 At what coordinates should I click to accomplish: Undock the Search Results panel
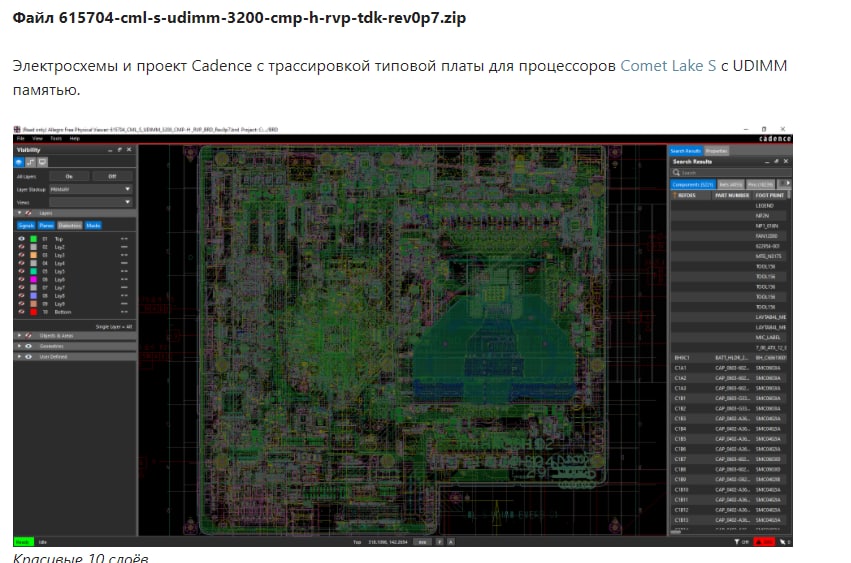click(x=777, y=162)
